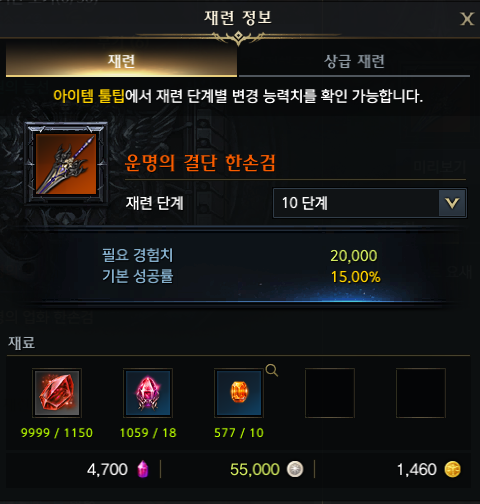Click the 9999 / 1150 material count

[57, 433]
